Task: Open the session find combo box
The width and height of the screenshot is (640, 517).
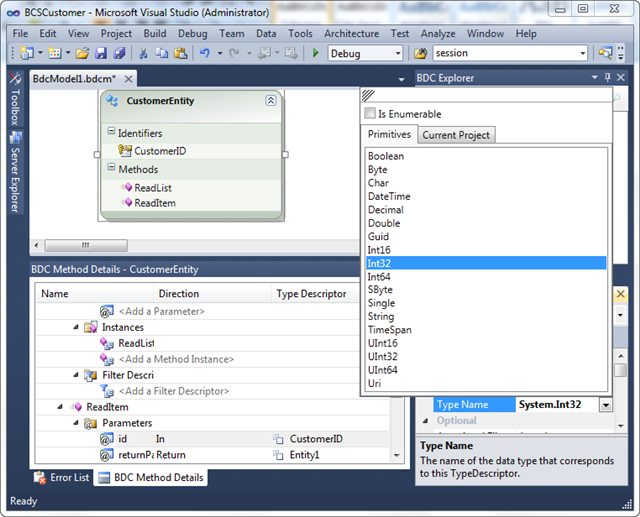Action: coord(583,53)
